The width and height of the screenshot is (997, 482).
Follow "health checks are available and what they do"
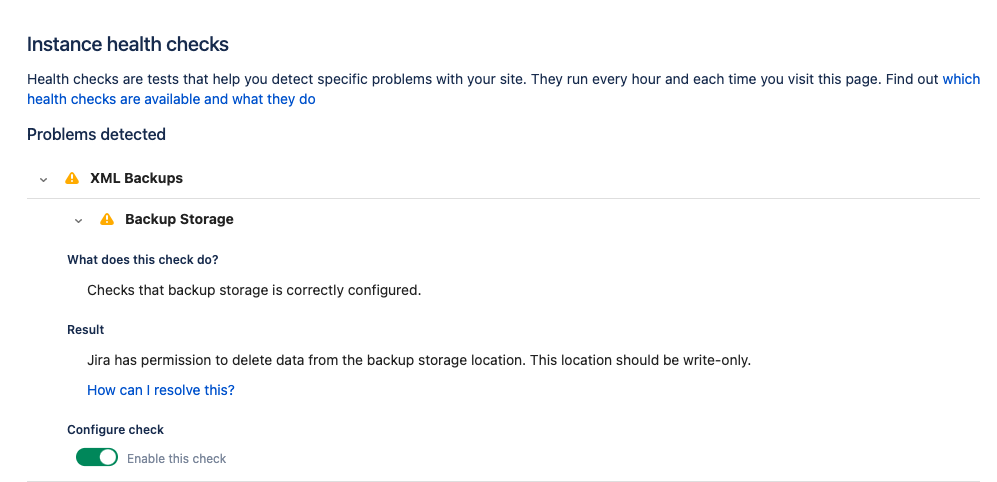point(171,99)
